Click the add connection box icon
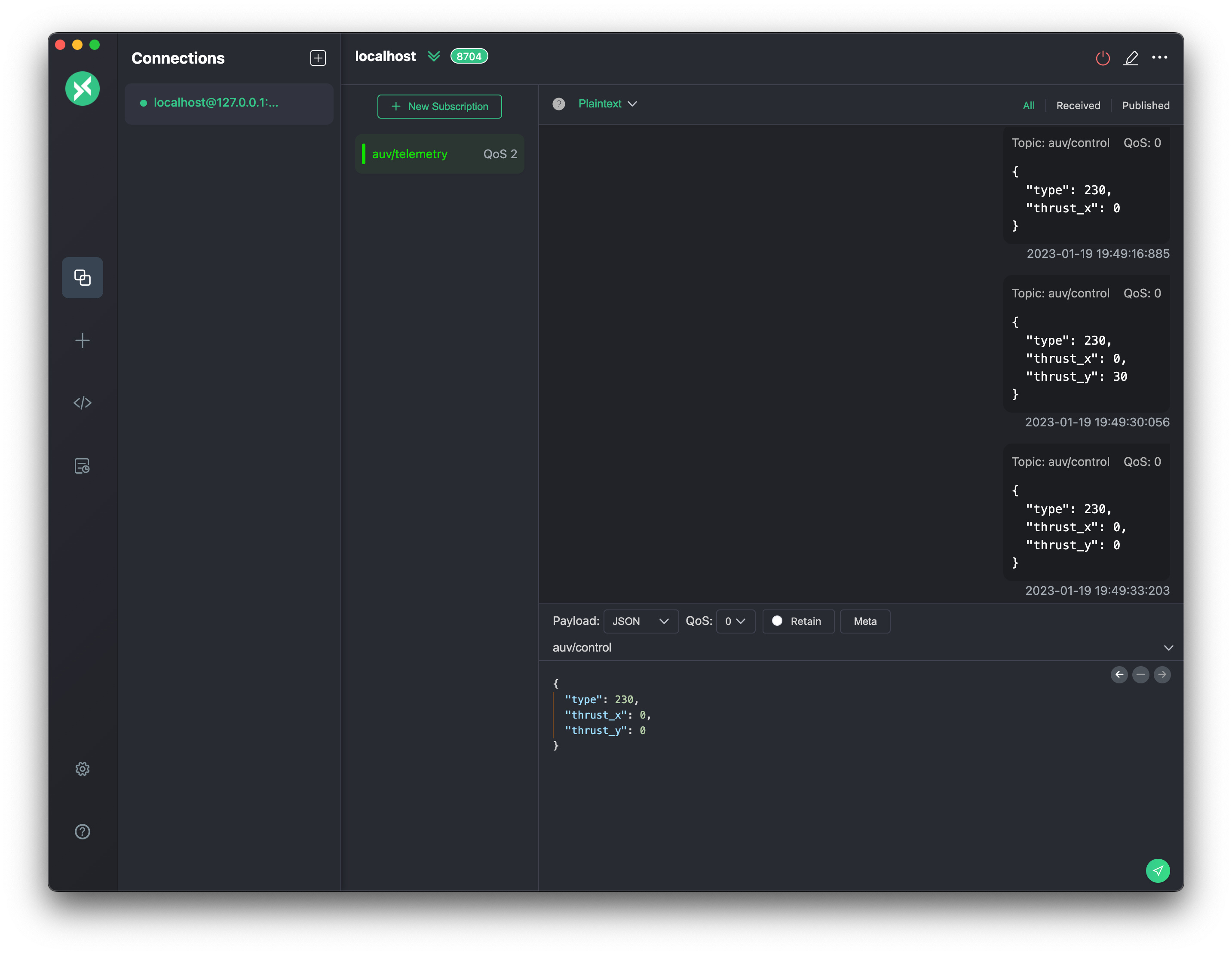 pyautogui.click(x=318, y=58)
